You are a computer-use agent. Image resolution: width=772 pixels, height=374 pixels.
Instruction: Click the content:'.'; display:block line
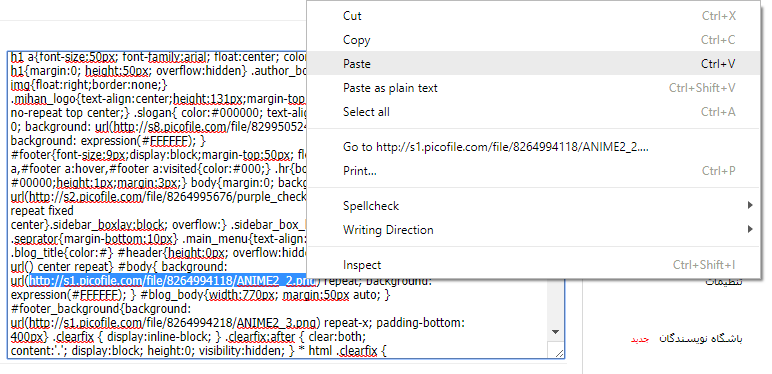point(199,351)
